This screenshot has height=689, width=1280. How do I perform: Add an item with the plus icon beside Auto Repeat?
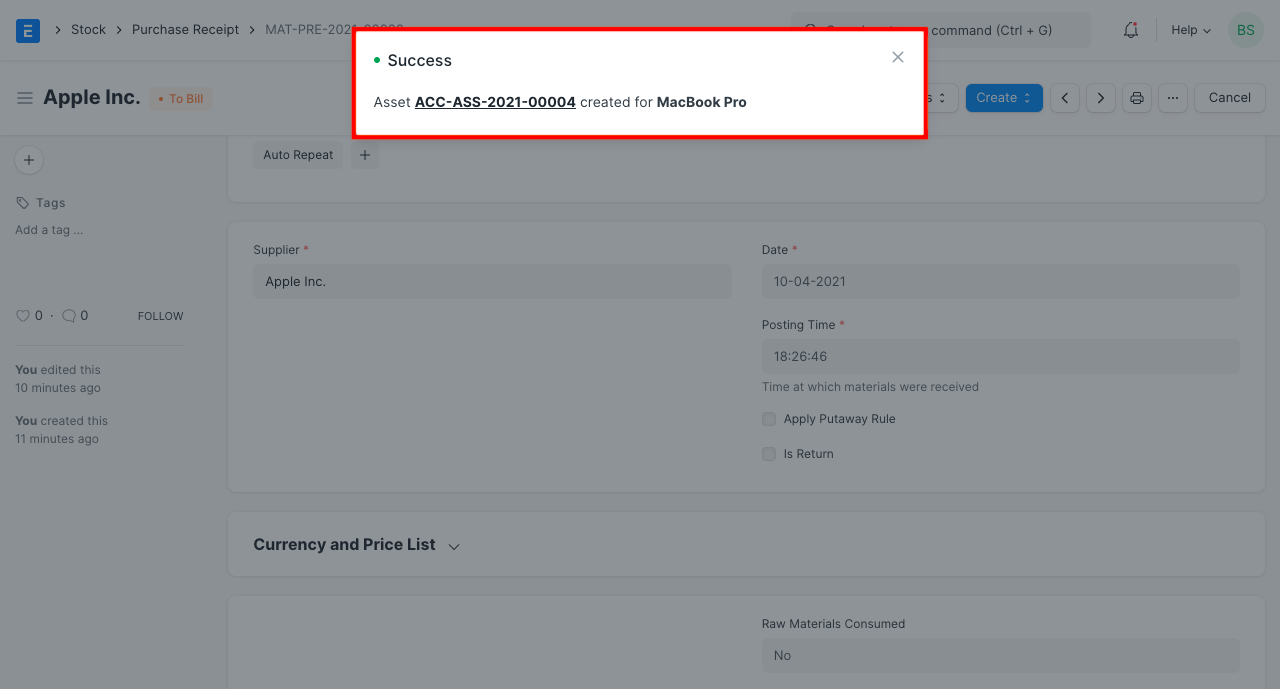(364, 155)
